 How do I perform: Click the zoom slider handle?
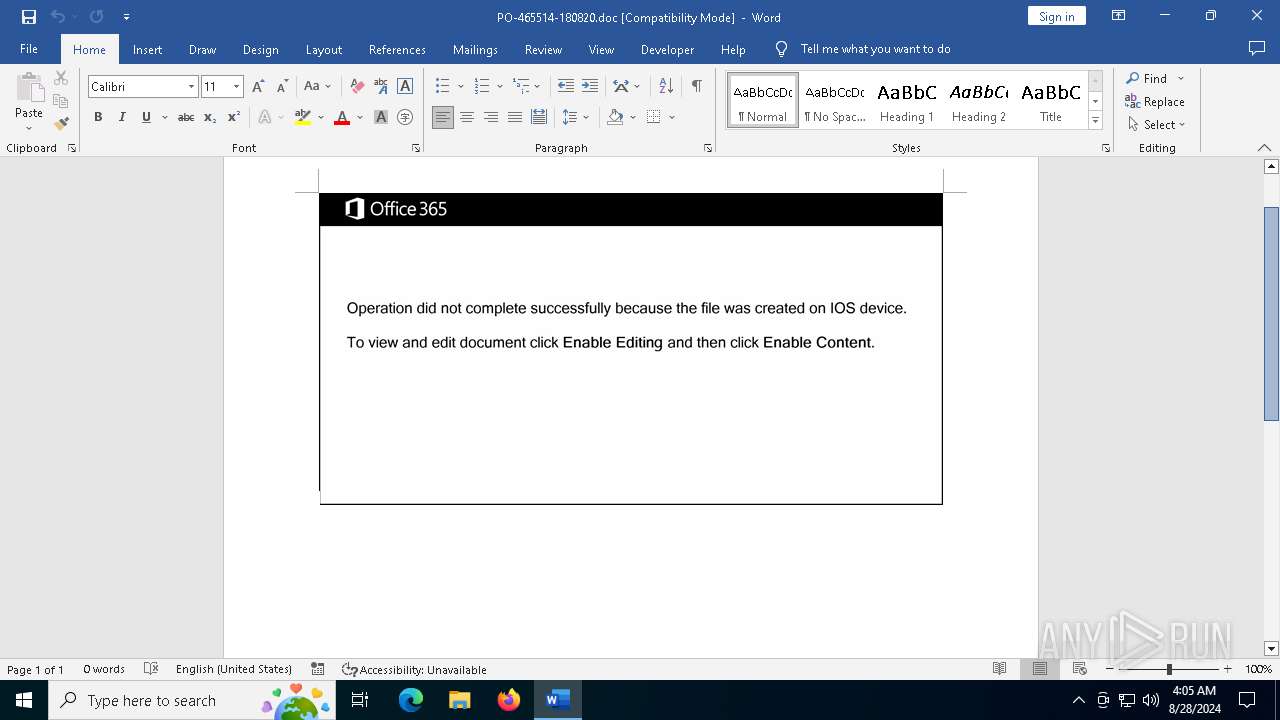[1169, 669]
